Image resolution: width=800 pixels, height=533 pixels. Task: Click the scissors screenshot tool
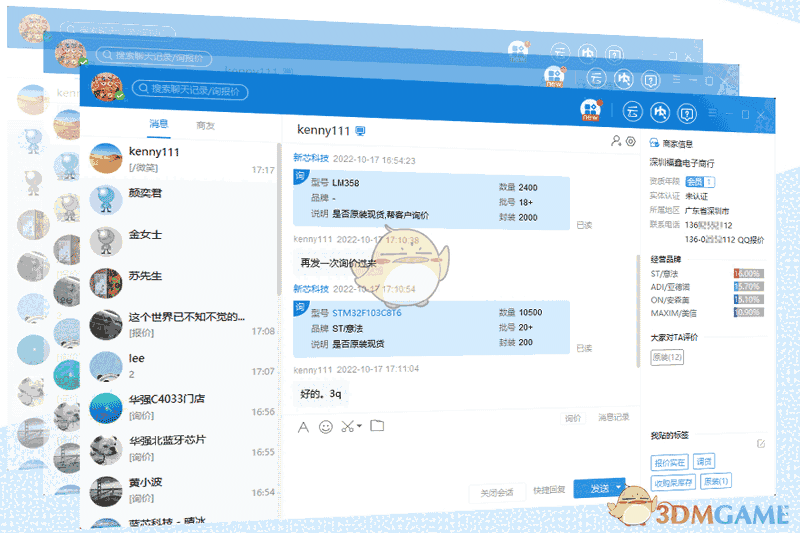(x=348, y=426)
